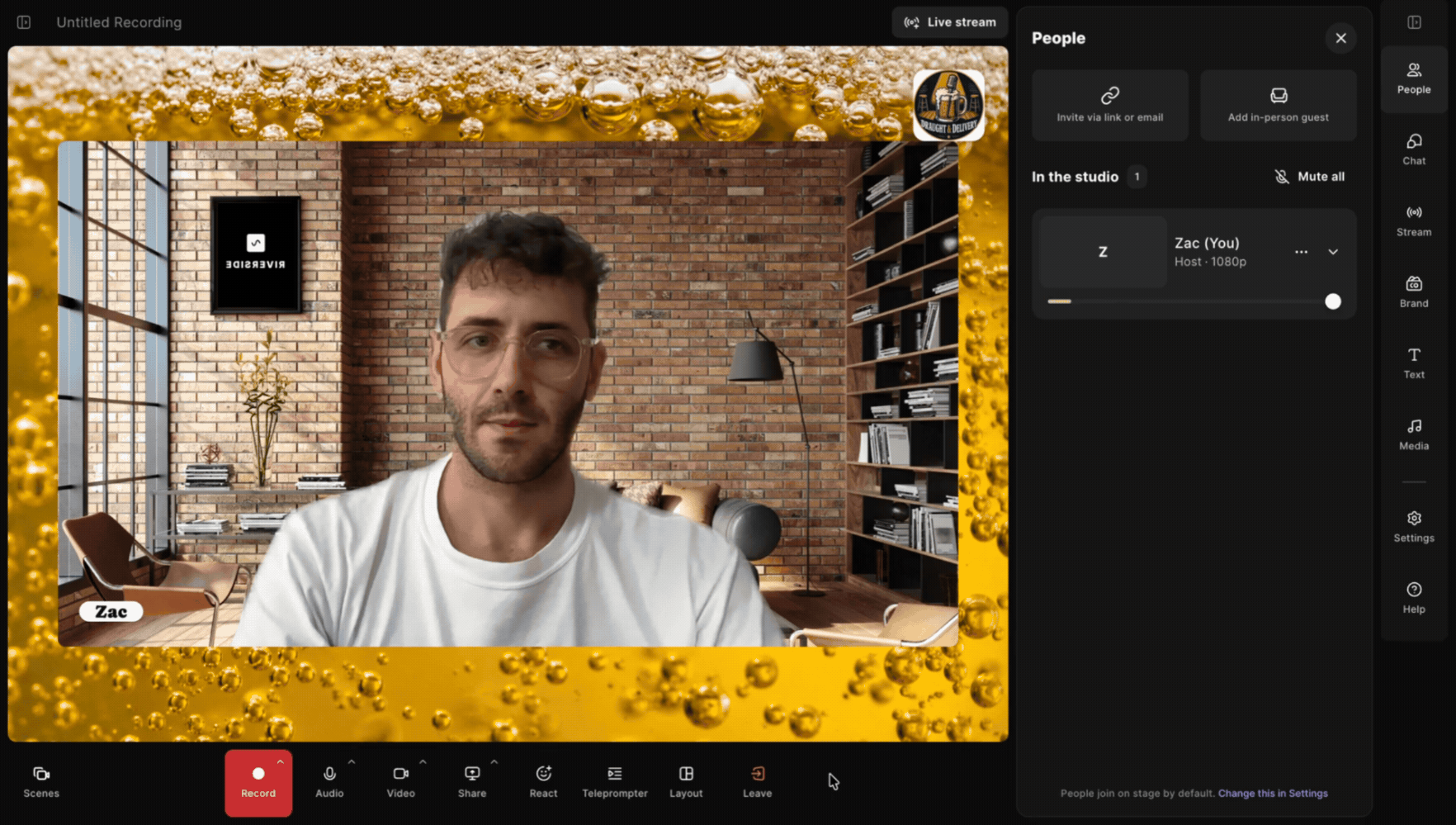Screen dimensions: 1456x825
Task: Switch to the People tab
Action: tap(1413, 78)
